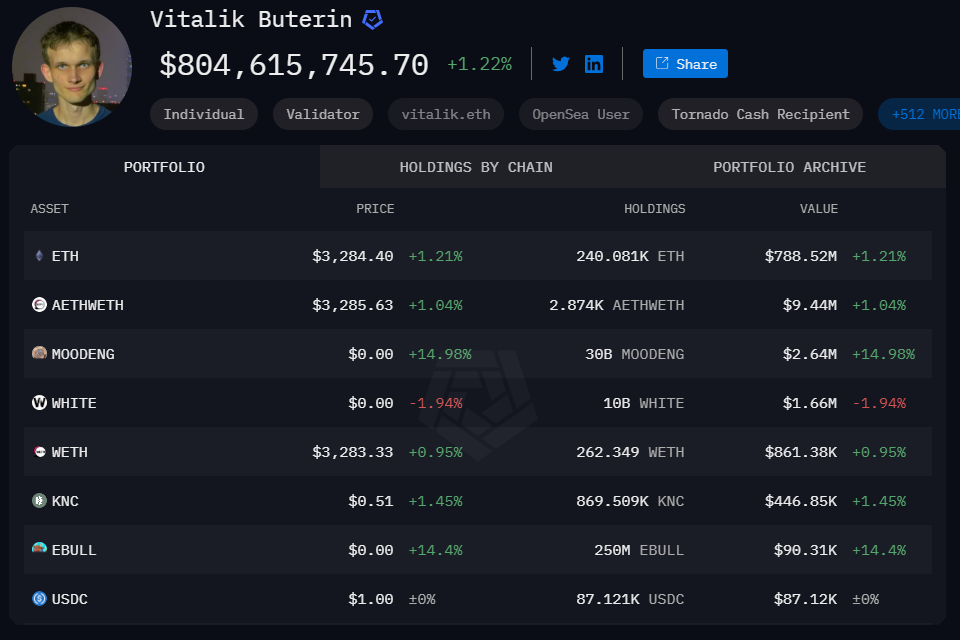Click the AETHWETH value $9.44M
This screenshot has height=640, width=960.
pyautogui.click(x=809, y=305)
